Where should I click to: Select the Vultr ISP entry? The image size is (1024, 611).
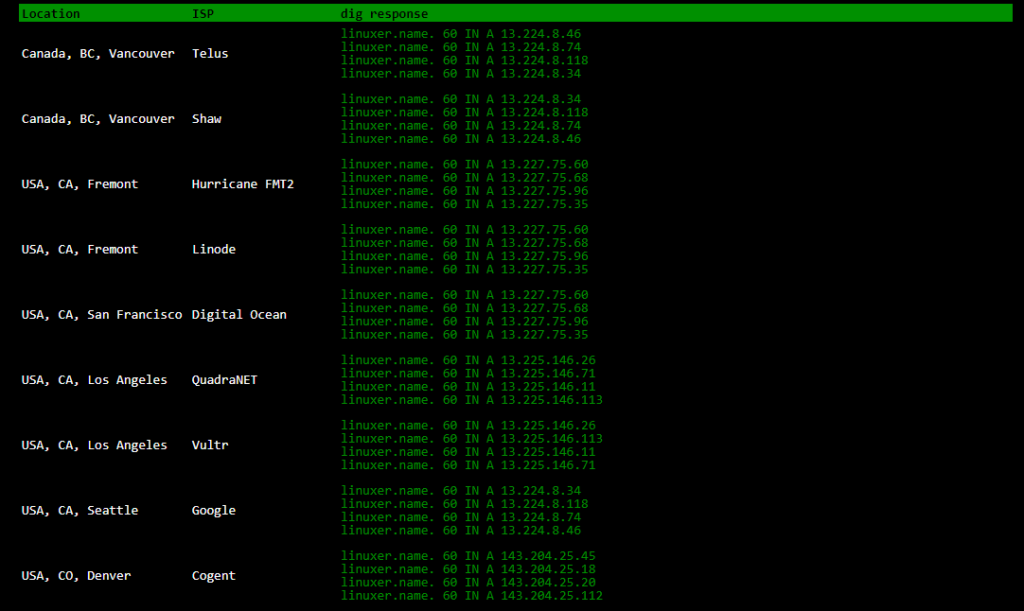tap(210, 445)
